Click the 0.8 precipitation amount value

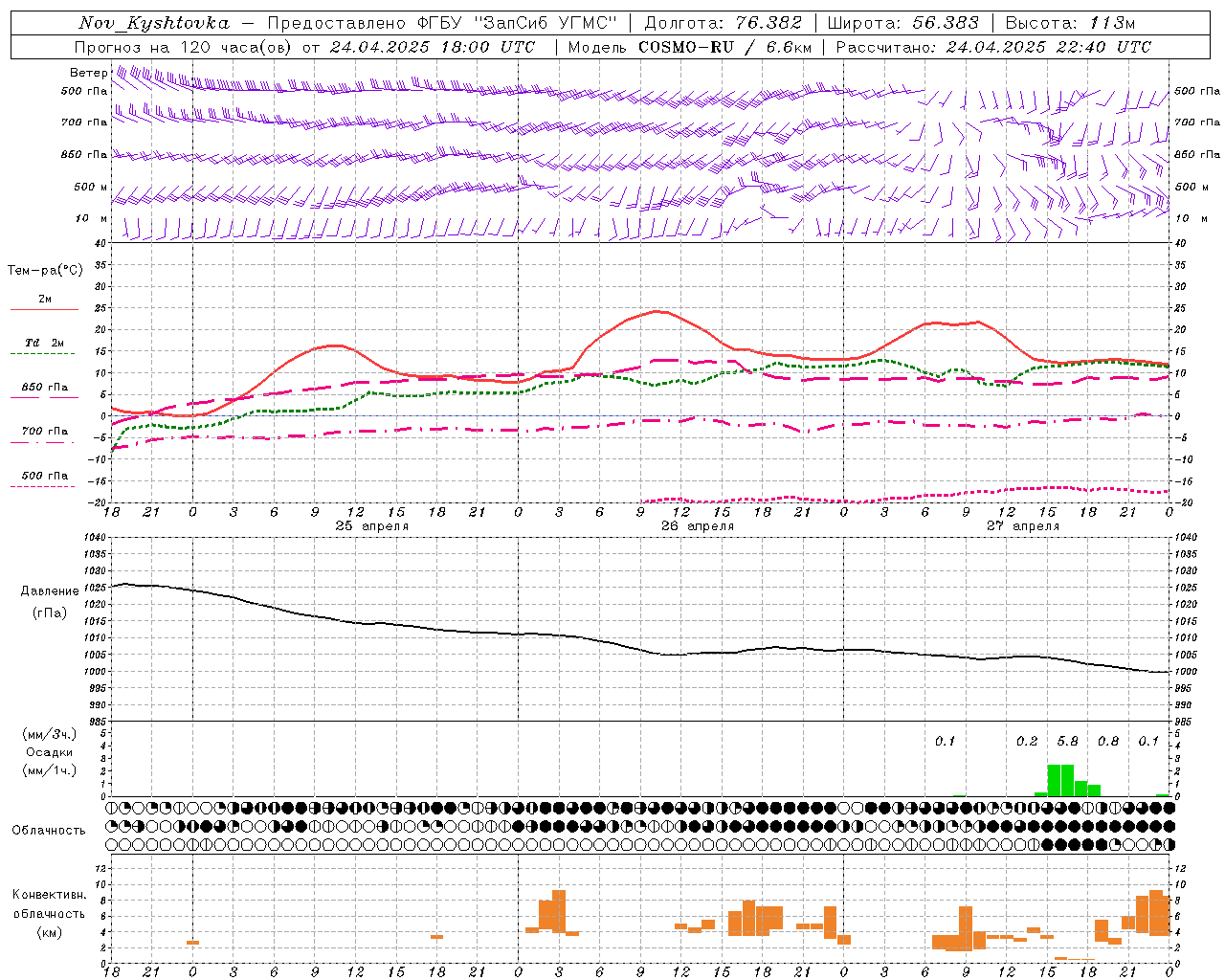[1108, 742]
